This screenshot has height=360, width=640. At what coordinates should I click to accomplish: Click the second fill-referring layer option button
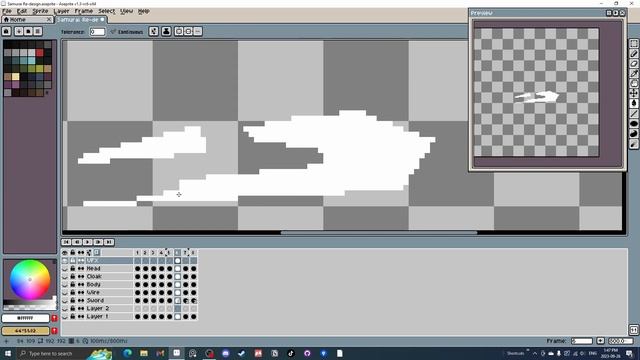coord(188,31)
